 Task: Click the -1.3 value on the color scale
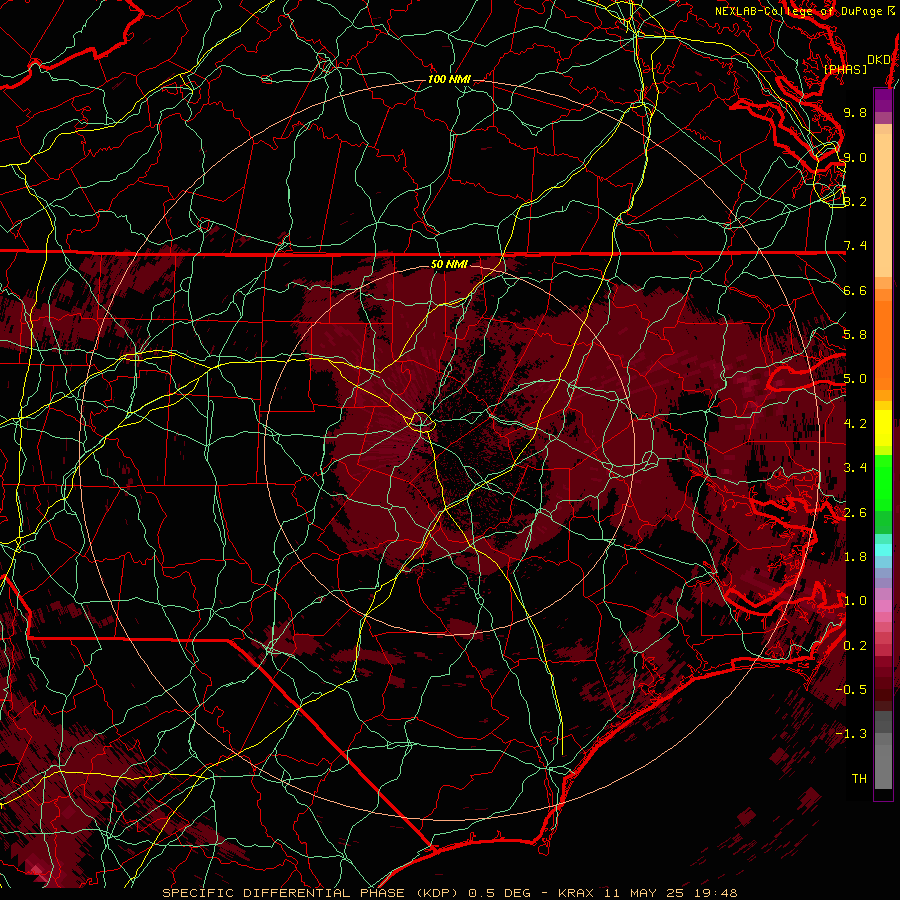coord(851,734)
